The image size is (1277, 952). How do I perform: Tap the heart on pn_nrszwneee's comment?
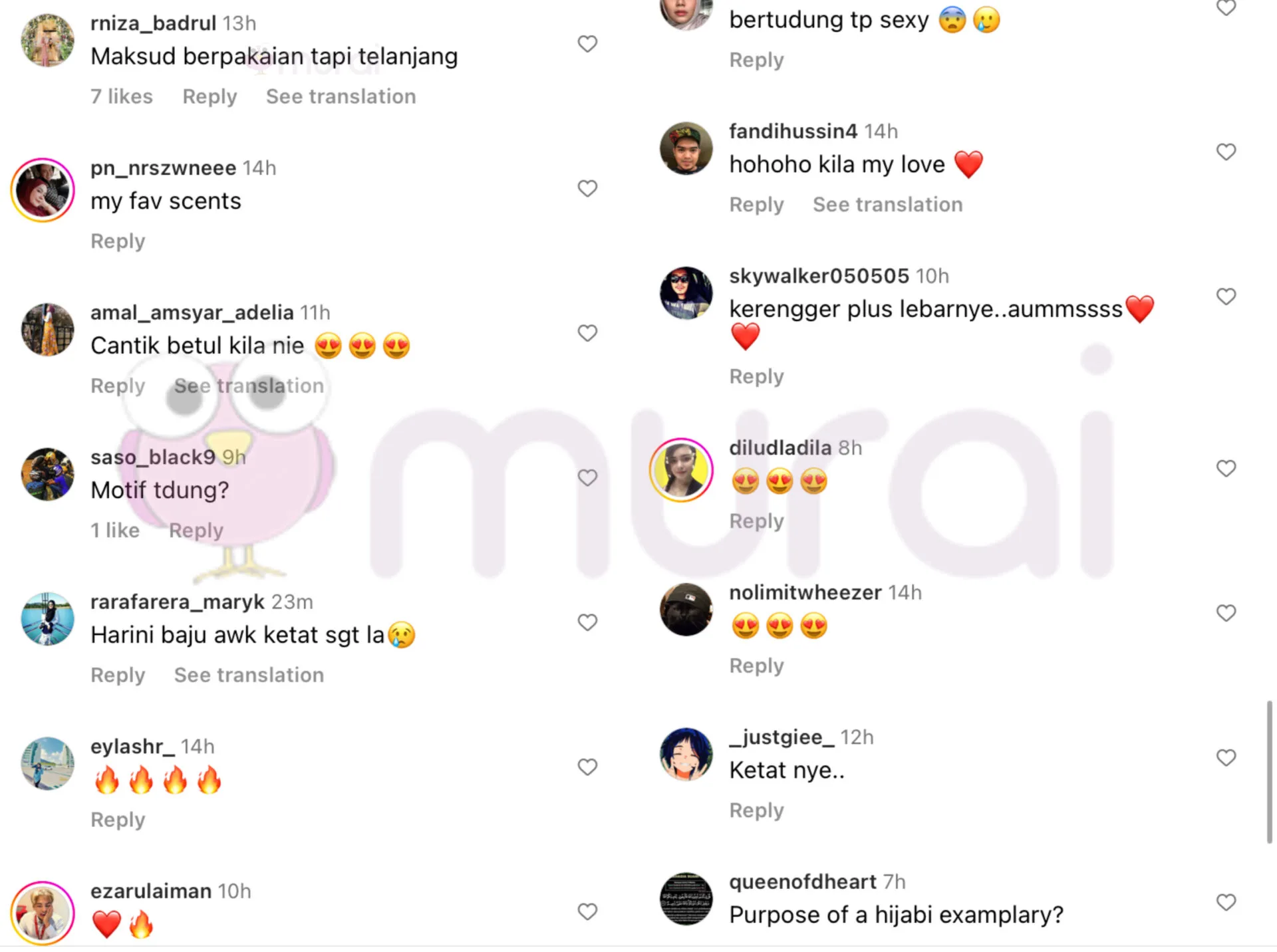(587, 188)
